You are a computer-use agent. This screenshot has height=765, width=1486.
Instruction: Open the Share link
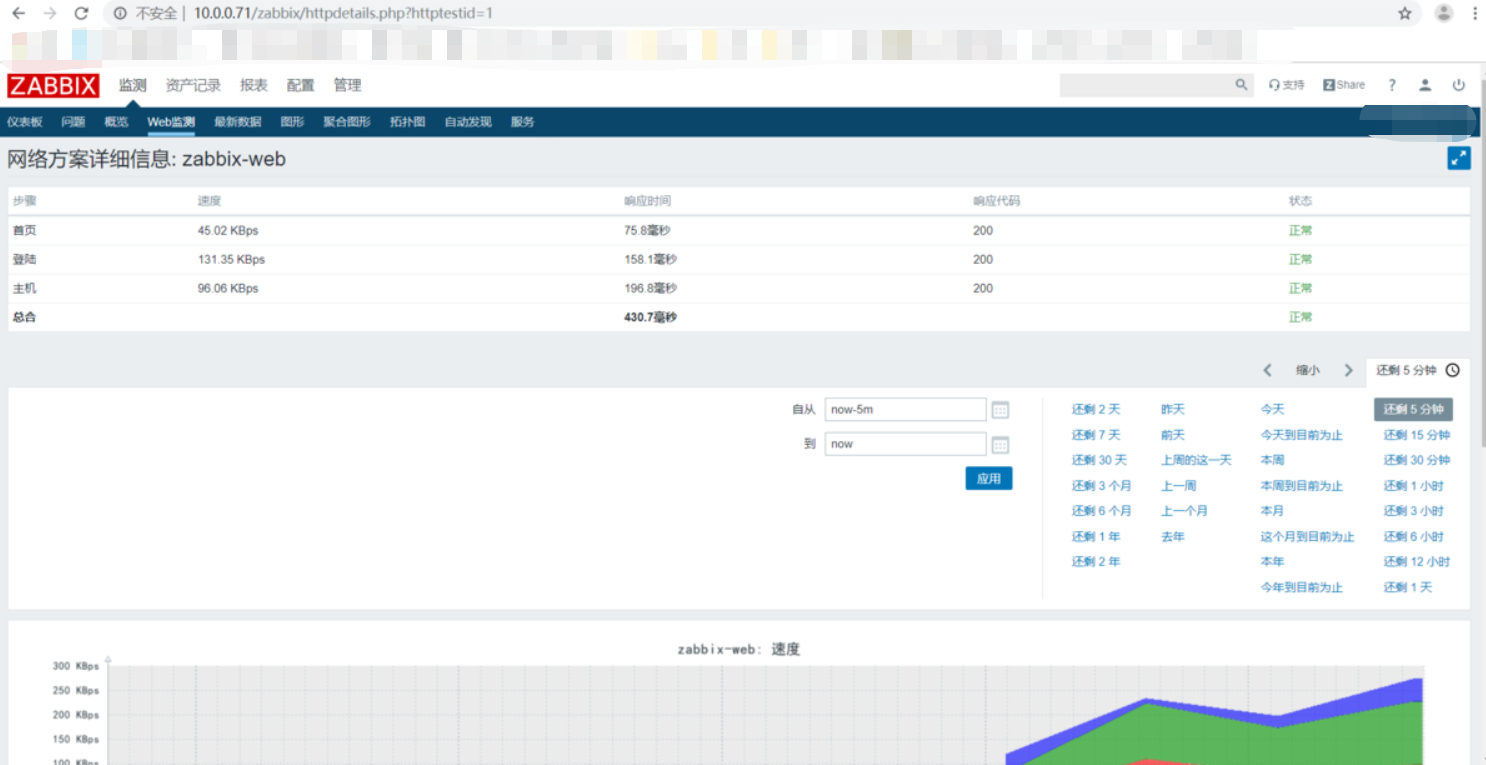coord(1344,85)
